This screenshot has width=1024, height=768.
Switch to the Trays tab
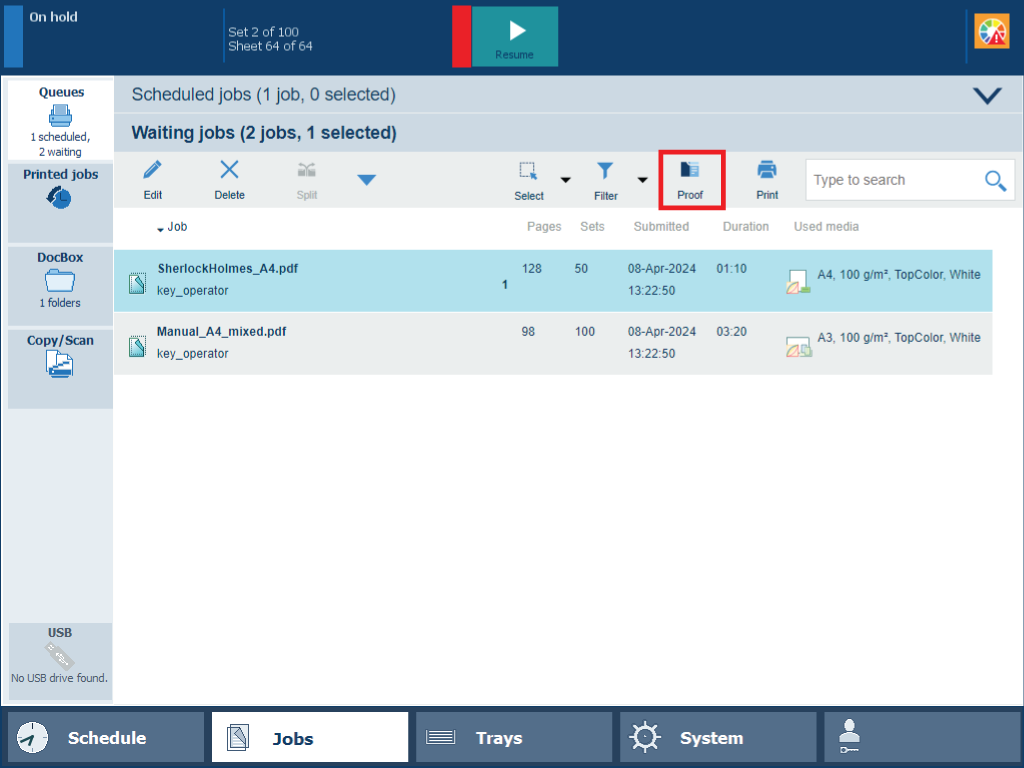(513, 738)
